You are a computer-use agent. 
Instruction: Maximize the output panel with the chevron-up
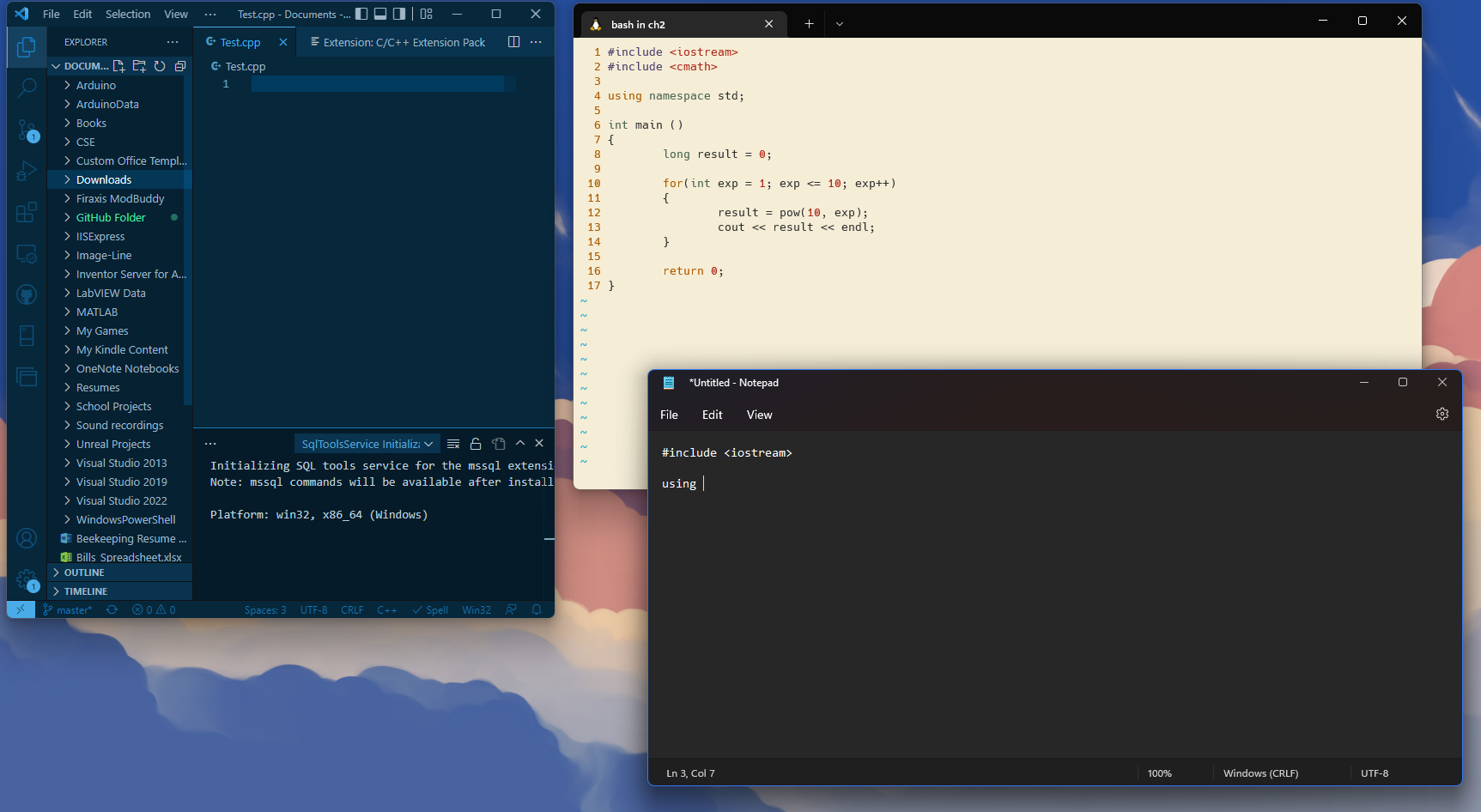click(x=520, y=443)
